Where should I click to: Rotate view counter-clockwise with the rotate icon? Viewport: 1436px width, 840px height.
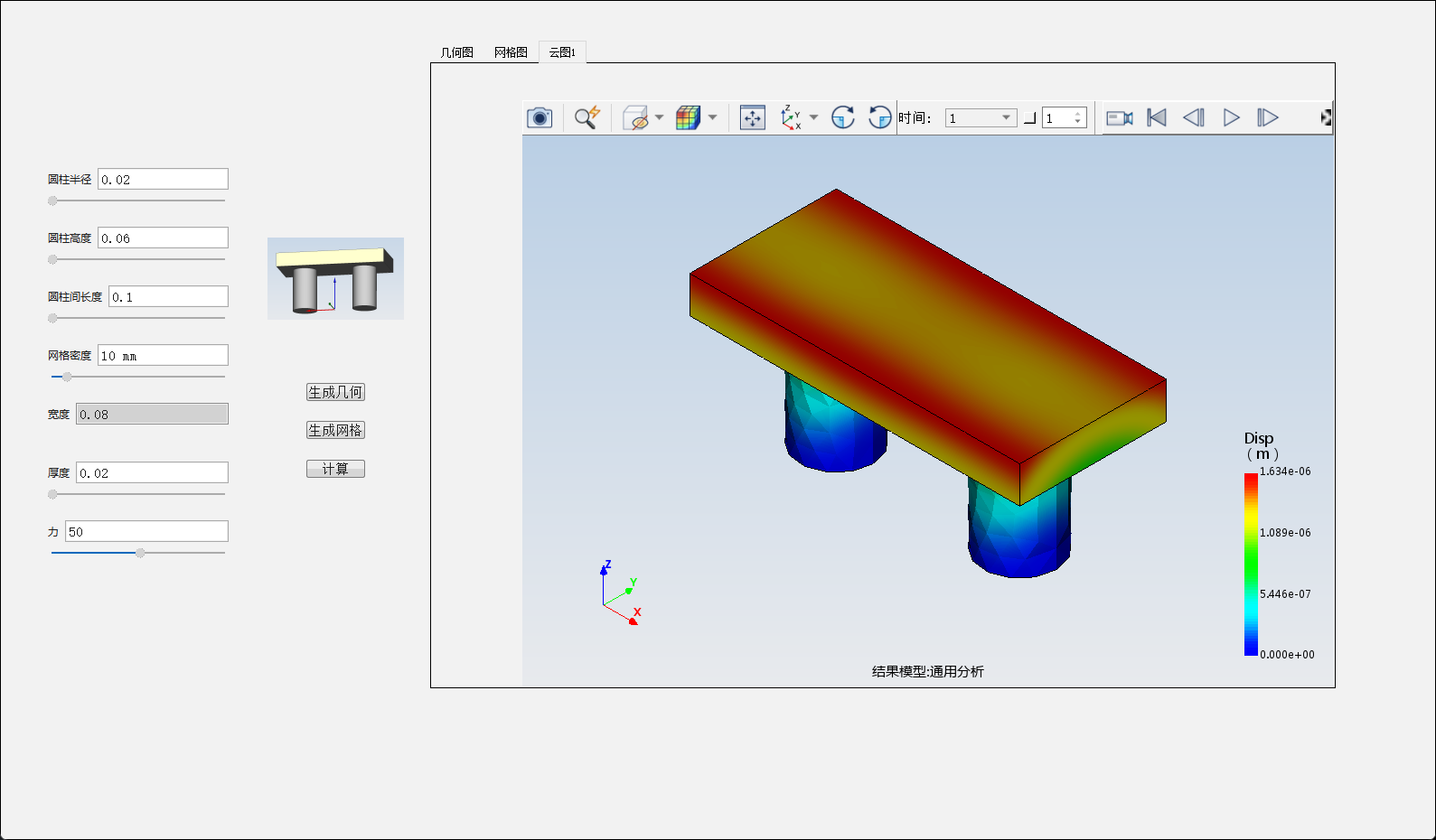pos(879,117)
